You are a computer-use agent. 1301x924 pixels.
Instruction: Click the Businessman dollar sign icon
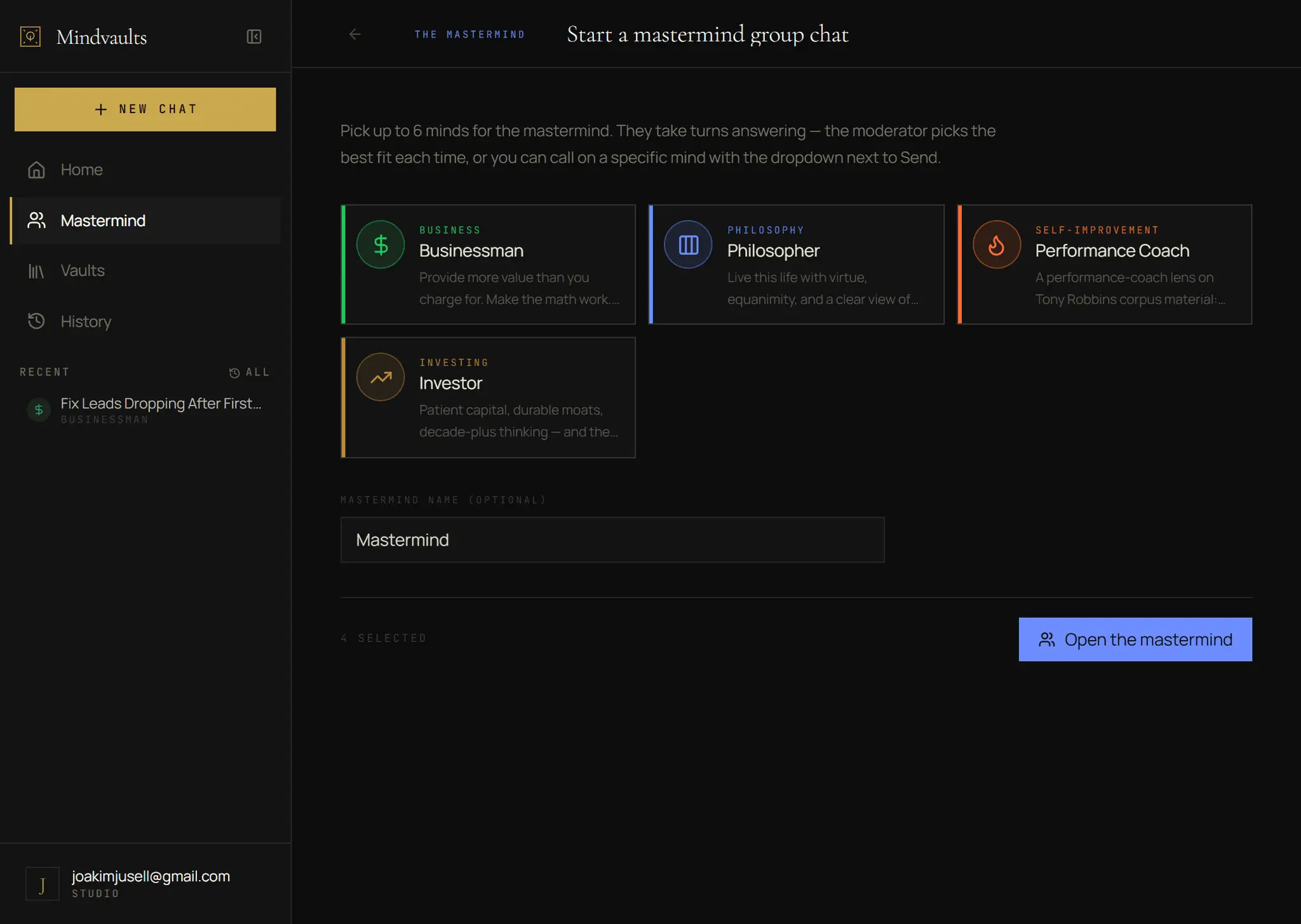381,244
